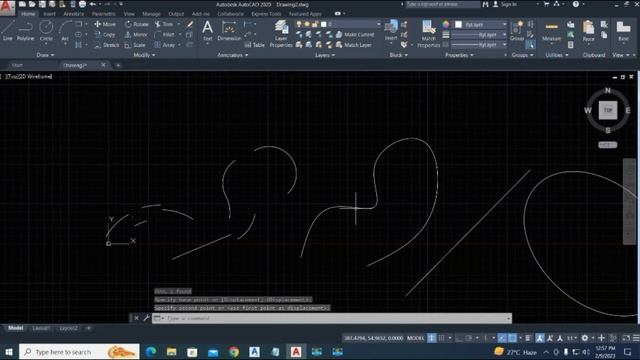The height and width of the screenshot is (360, 640).
Task: Click the Array command
Action: [165, 45]
